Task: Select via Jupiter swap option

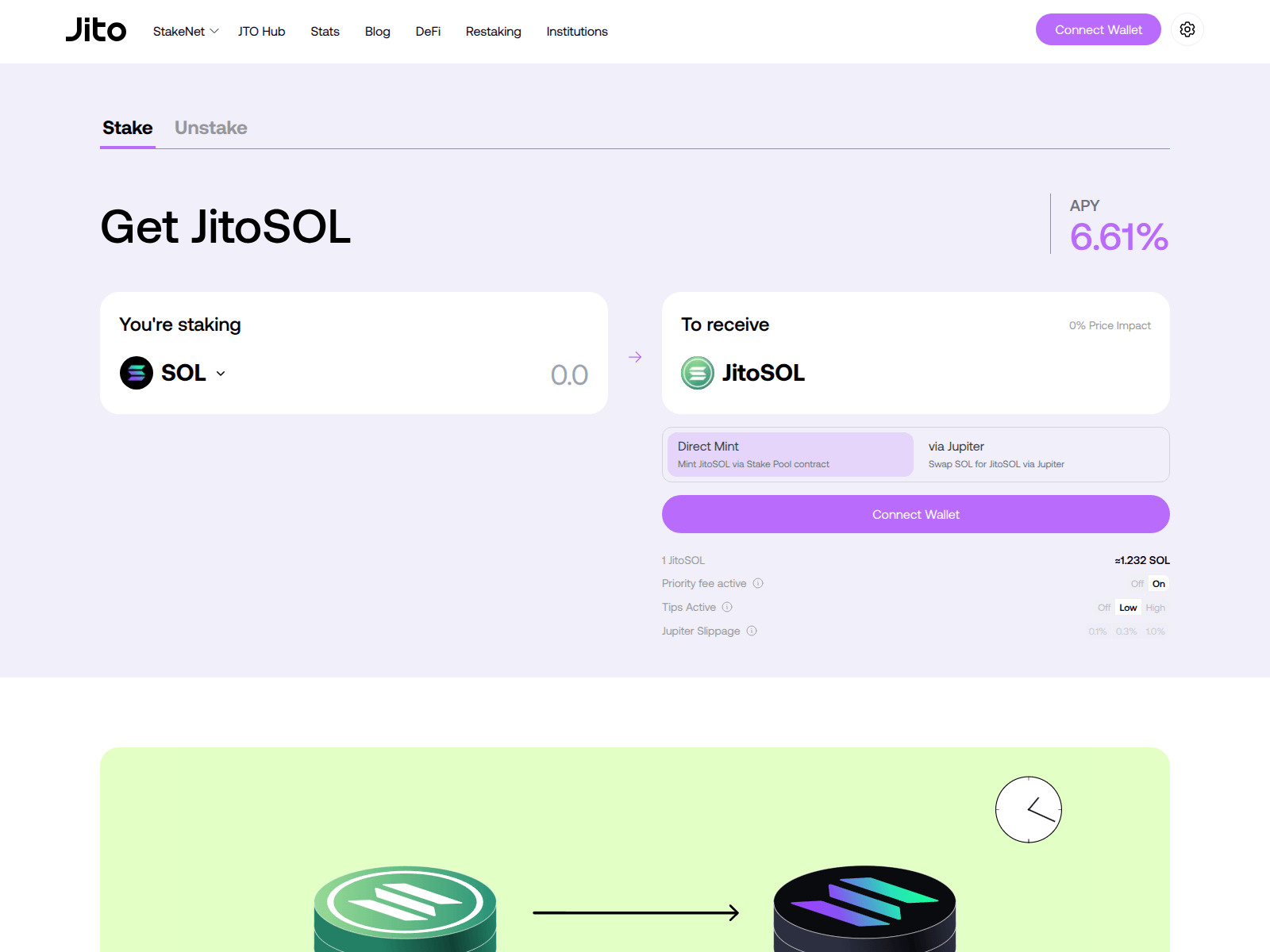Action: [x=1041, y=455]
